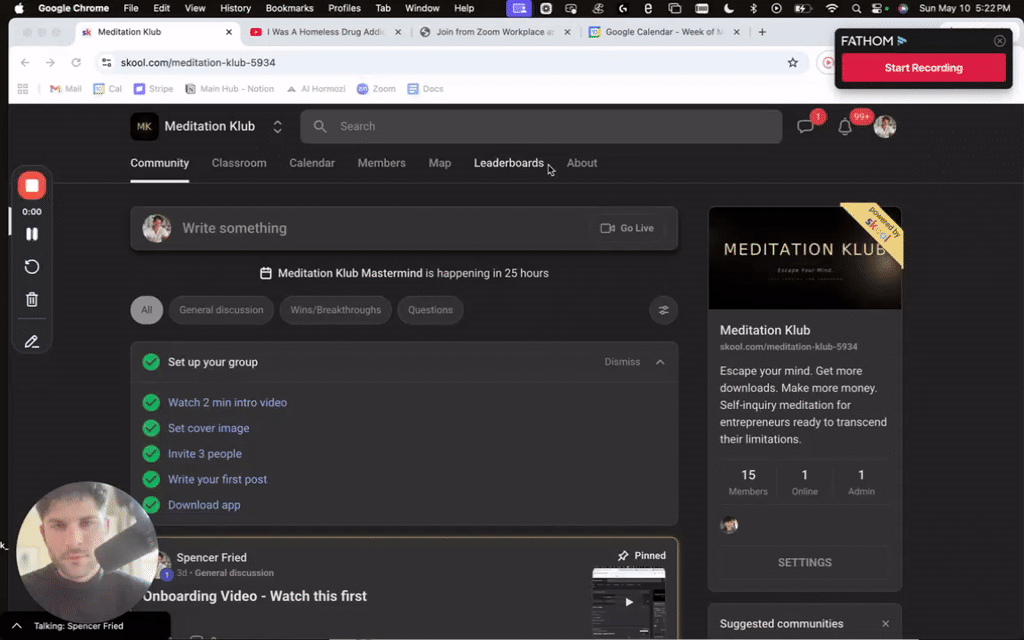Open the post filter settings icon
This screenshot has width=1024, height=640.
(x=664, y=310)
